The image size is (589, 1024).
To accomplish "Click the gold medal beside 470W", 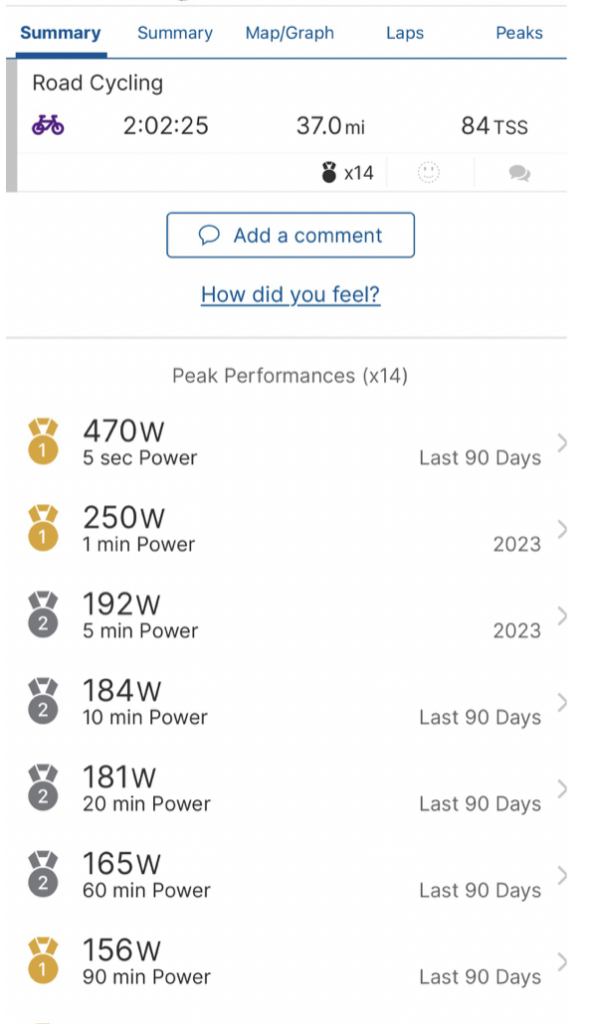I will click(43, 441).
